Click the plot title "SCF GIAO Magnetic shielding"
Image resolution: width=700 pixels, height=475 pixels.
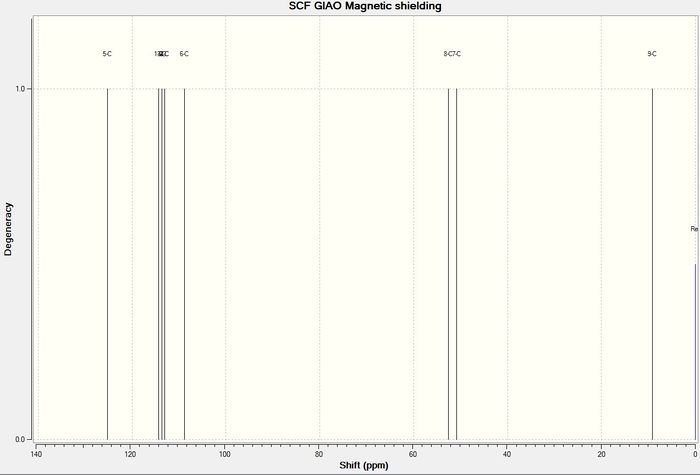click(x=365, y=6)
